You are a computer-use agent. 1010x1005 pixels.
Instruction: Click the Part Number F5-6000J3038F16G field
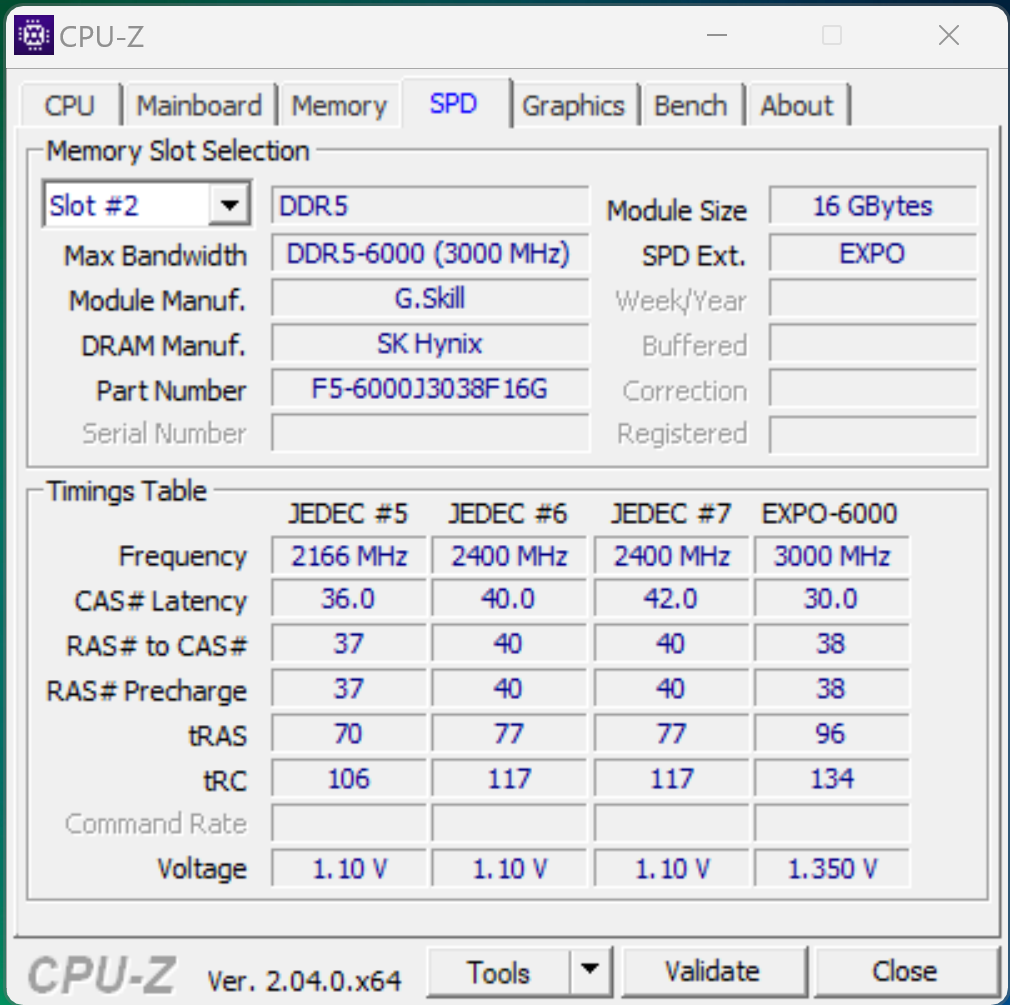click(x=430, y=388)
